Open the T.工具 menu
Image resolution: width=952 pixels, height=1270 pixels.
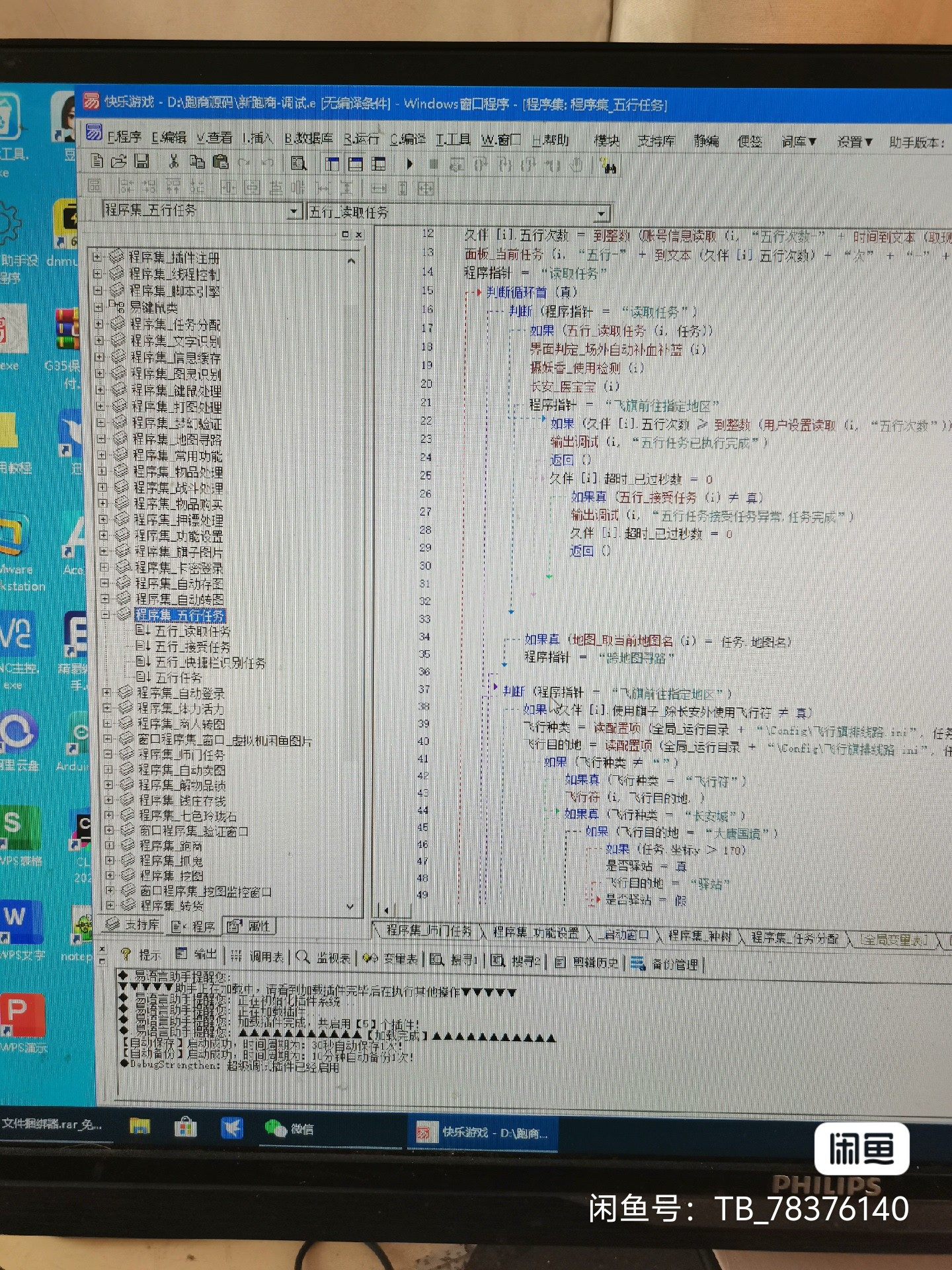tap(454, 139)
